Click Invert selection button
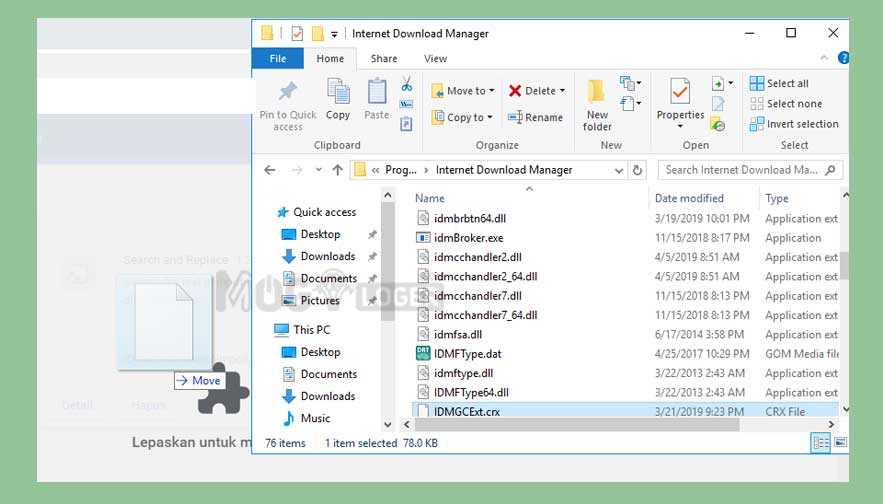The image size is (883, 504). [794, 124]
